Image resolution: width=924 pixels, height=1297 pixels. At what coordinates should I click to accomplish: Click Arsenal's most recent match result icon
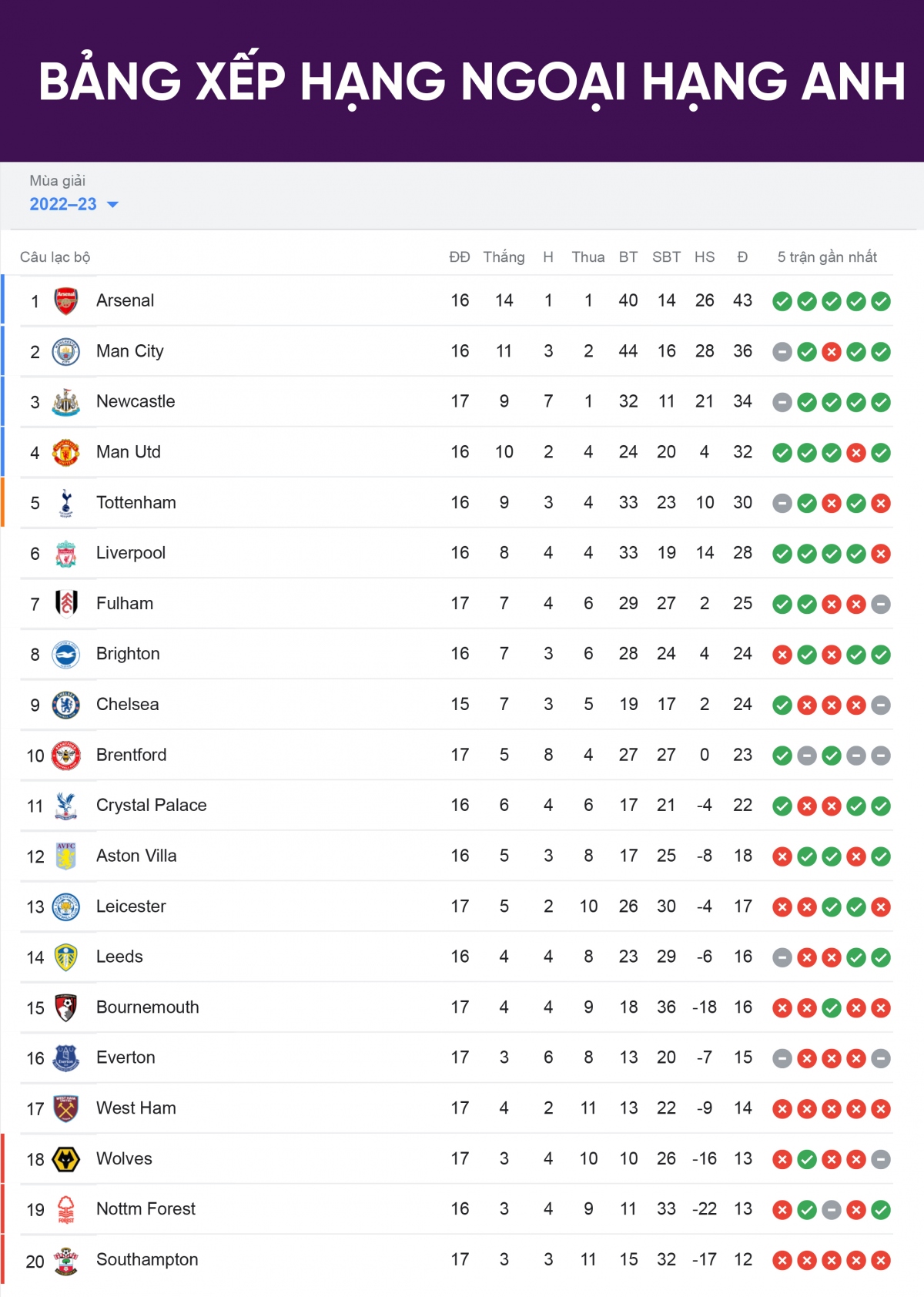coord(881,301)
